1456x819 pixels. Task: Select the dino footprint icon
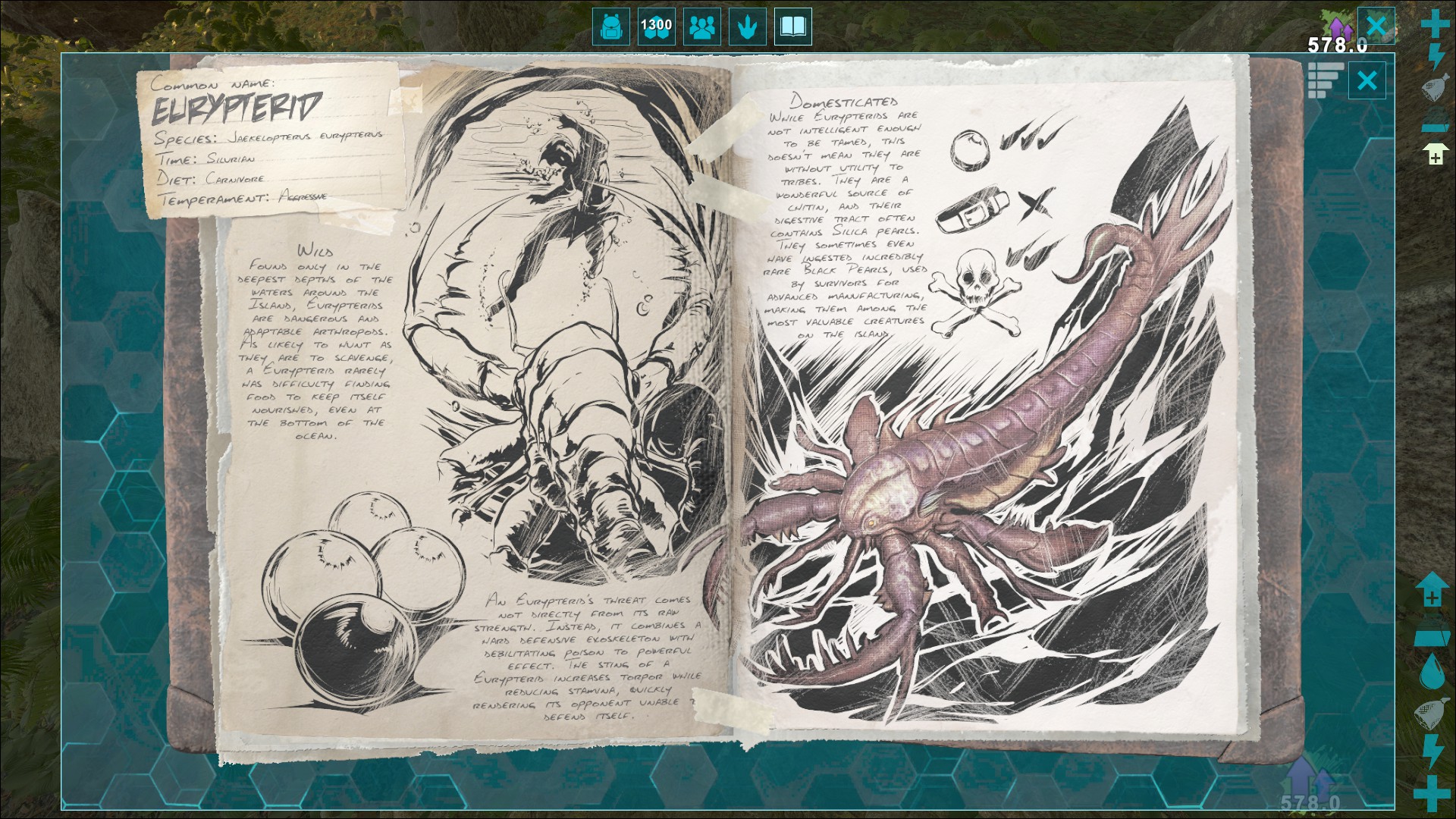pos(748,27)
